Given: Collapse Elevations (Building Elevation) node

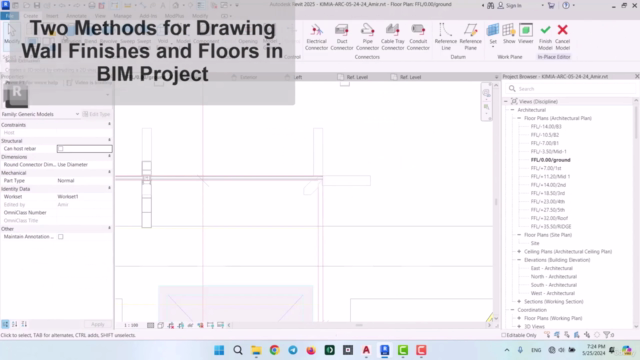Looking at the screenshot, I should (519, 260).
